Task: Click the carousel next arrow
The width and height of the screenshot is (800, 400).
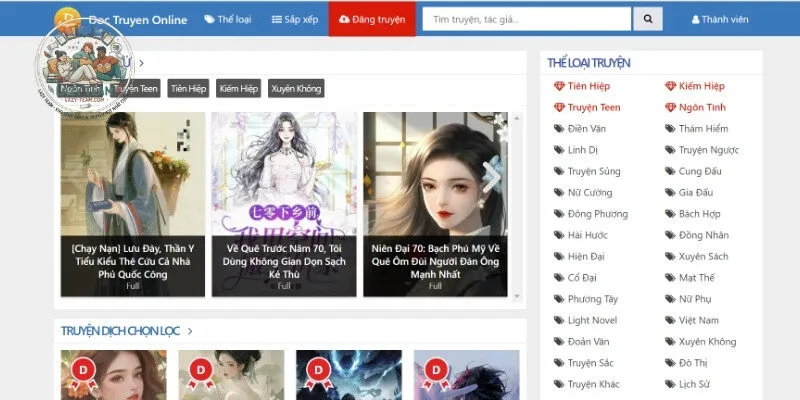Action: pyautogui.click(x=493, y=175)
